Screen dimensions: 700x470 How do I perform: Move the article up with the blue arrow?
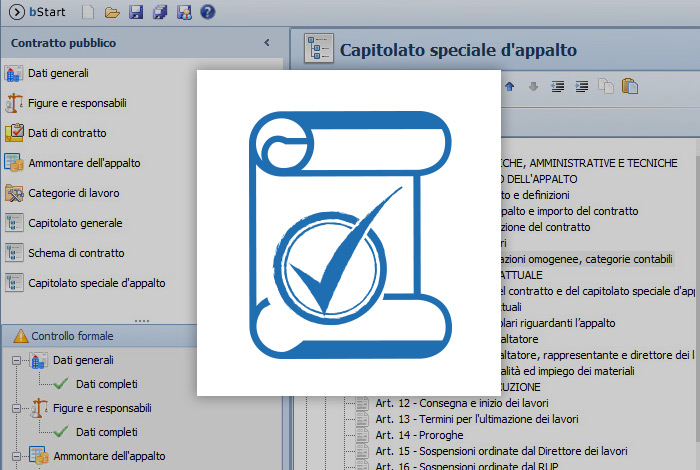(510, 86)
